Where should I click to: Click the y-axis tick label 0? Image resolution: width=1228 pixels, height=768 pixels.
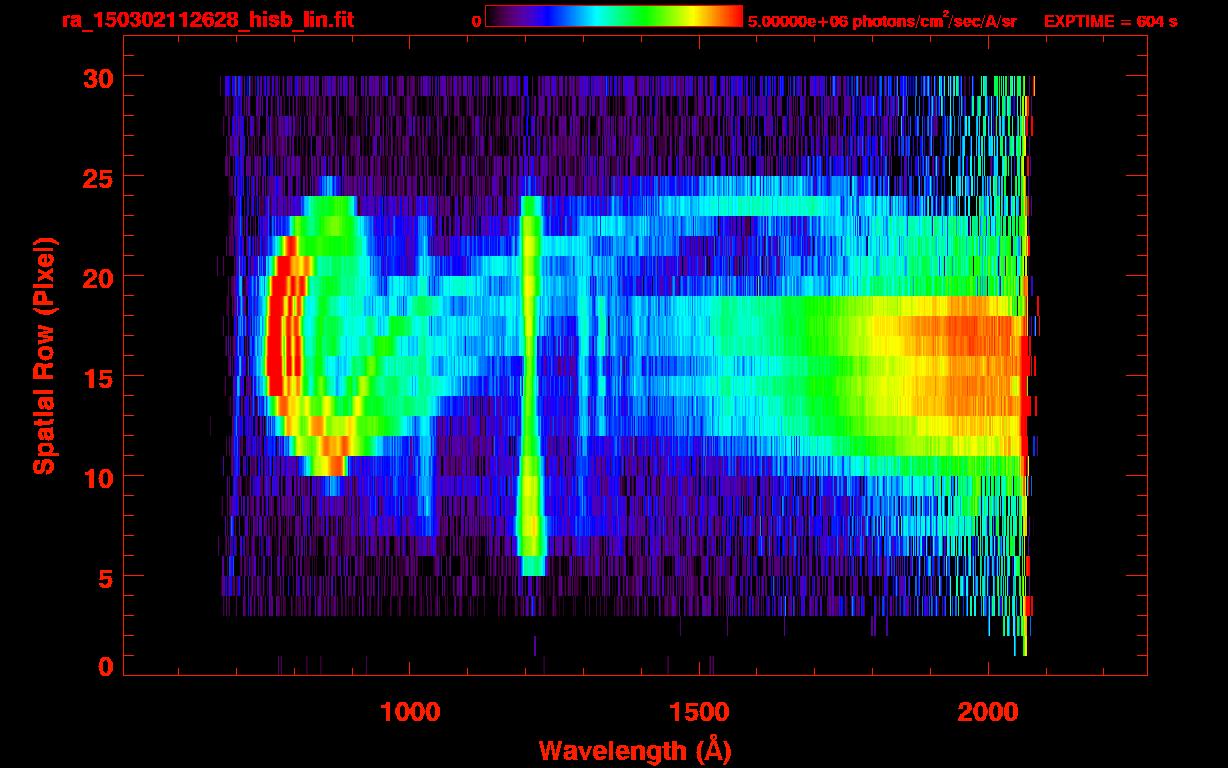coord(105,667)
